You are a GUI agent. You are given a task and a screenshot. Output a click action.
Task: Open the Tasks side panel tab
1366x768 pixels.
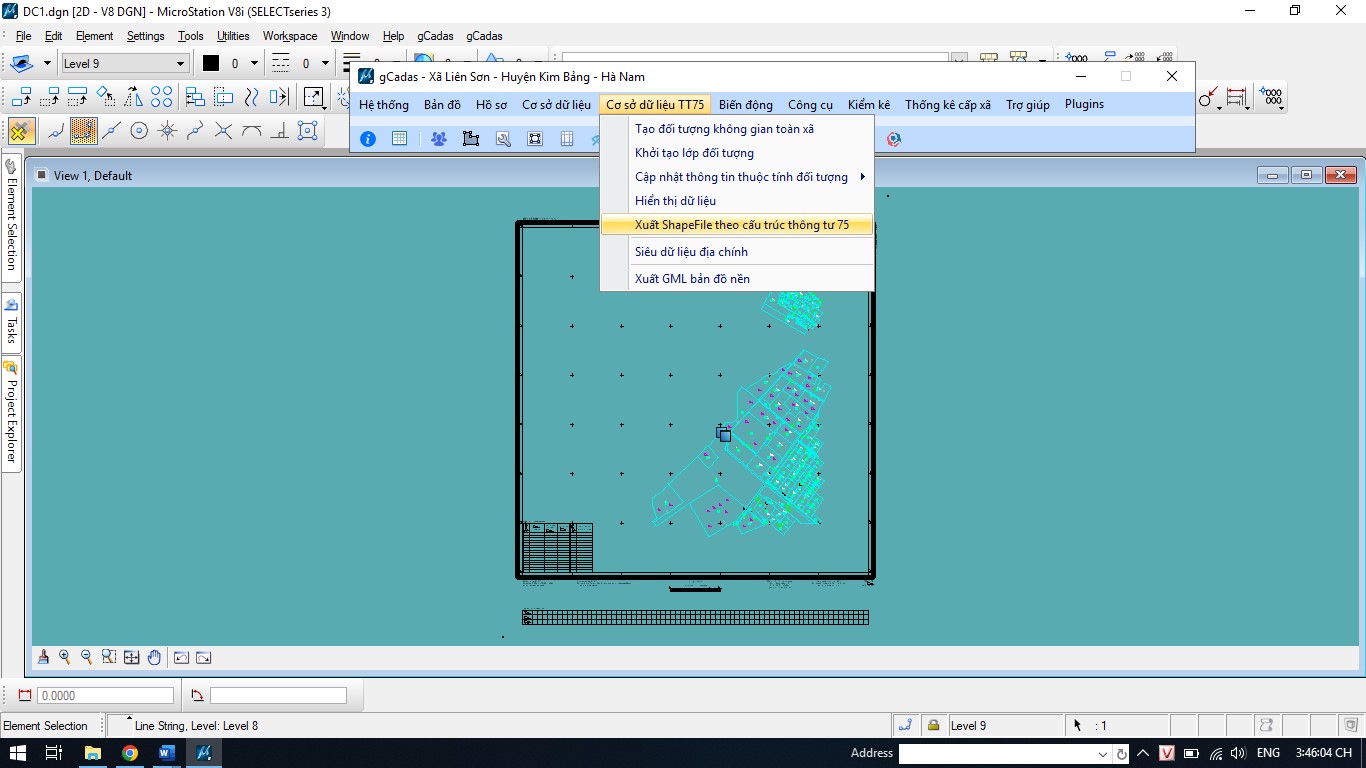tap(12, 322)
